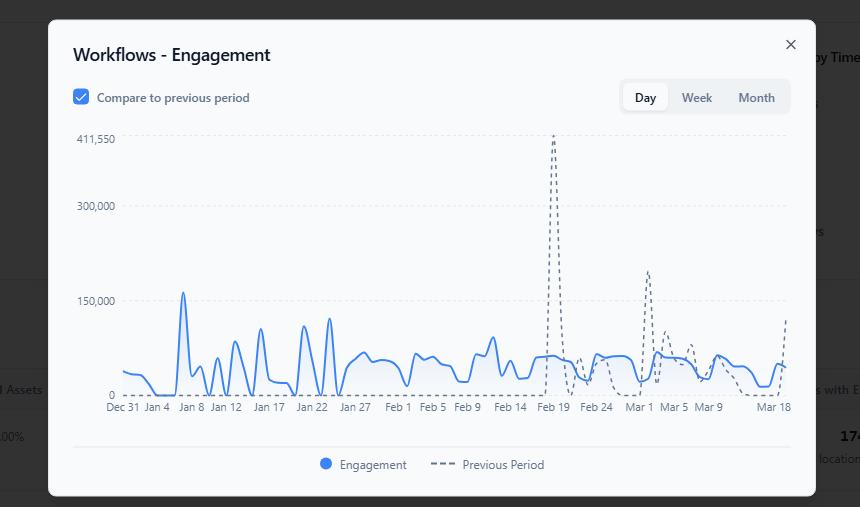The height and width of the screenshot is (507, 860).
Task: Select the Dec 31 x-axis label
Action: (x=123, y=407)
